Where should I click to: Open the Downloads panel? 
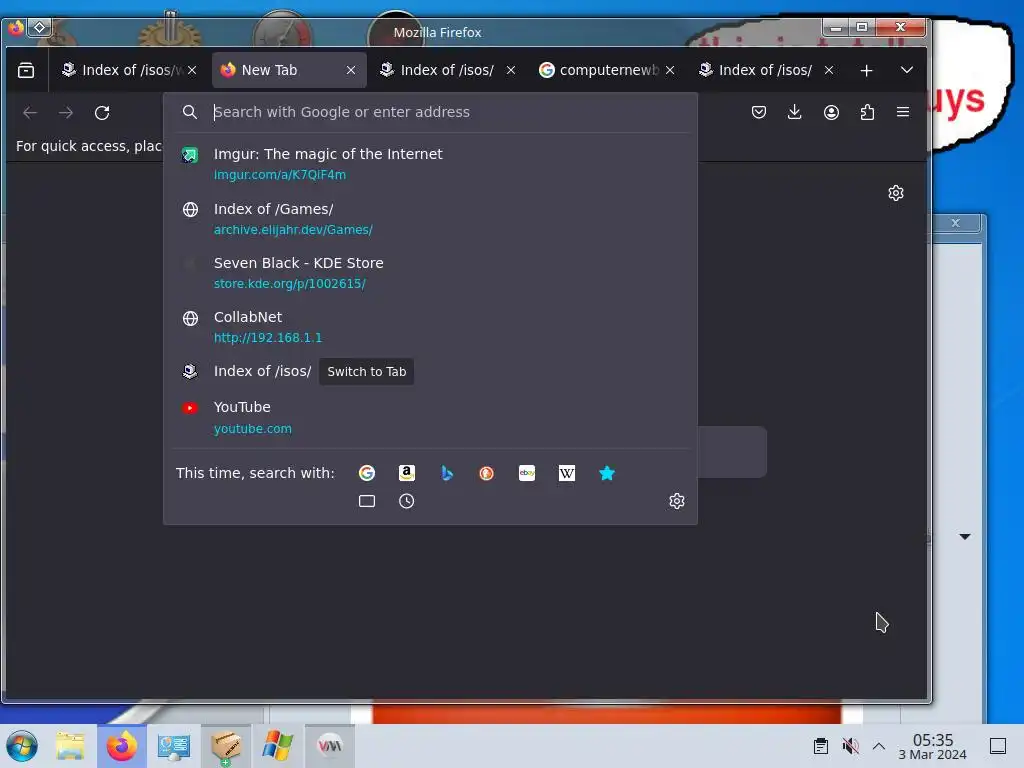pos(795,112)
